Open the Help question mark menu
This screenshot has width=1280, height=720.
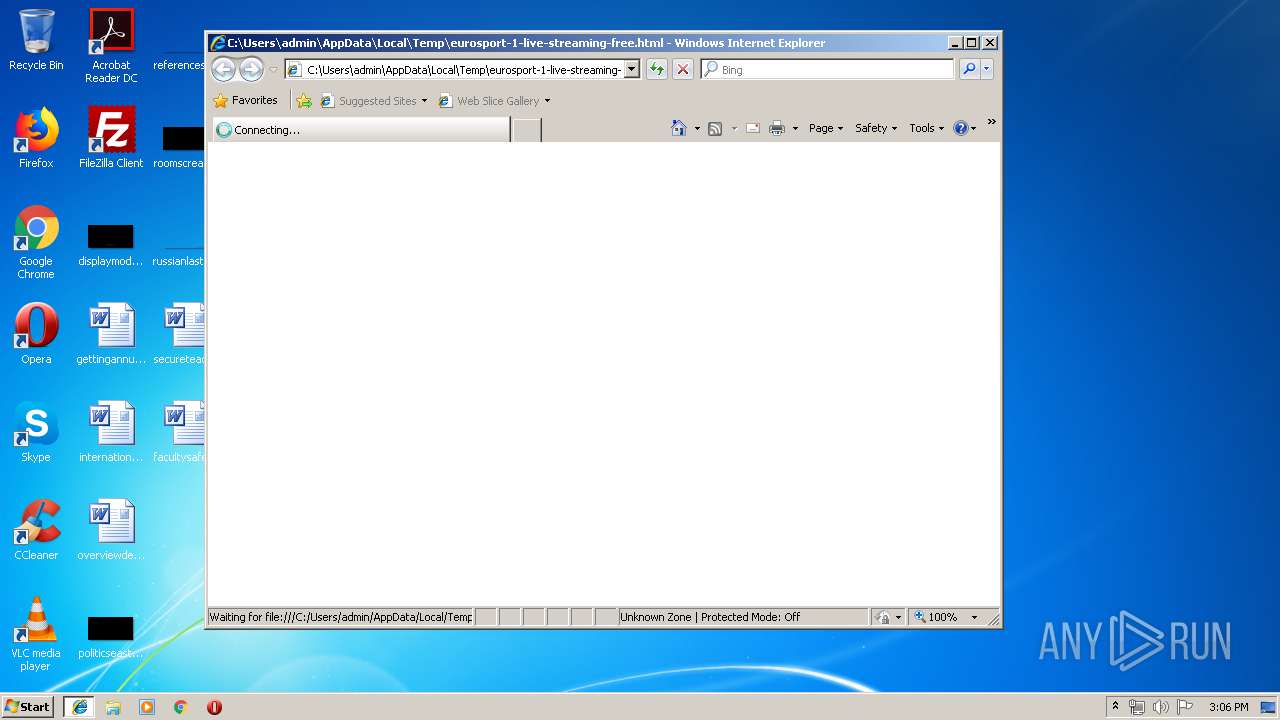point(965,128)
